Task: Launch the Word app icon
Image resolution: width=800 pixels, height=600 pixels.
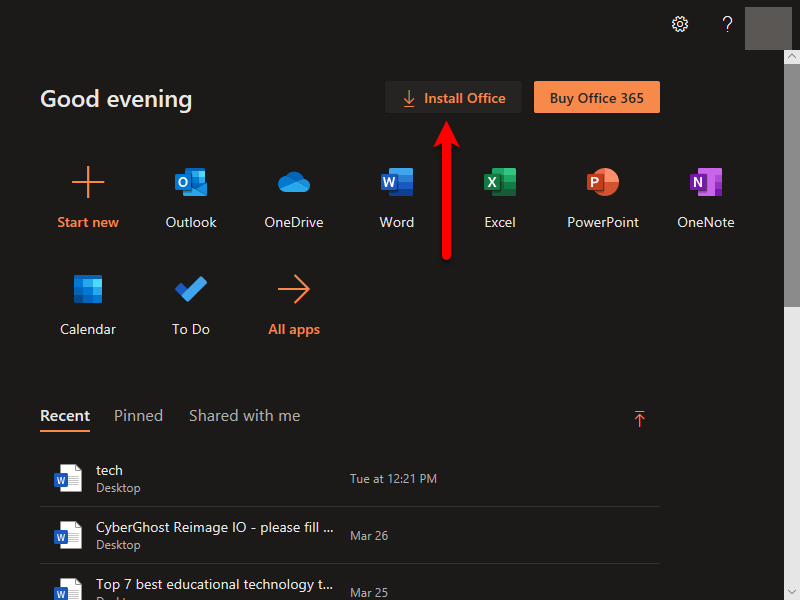Action: coord(397,182)
